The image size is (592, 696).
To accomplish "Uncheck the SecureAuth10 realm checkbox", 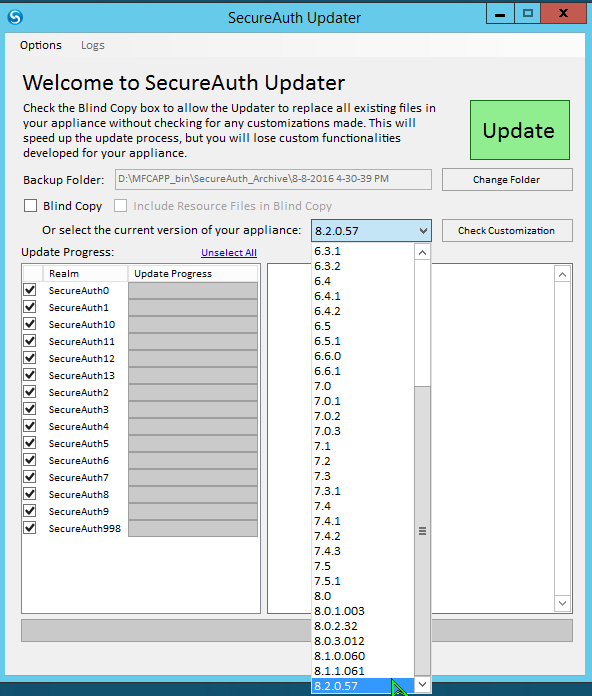I will [30, 324].
